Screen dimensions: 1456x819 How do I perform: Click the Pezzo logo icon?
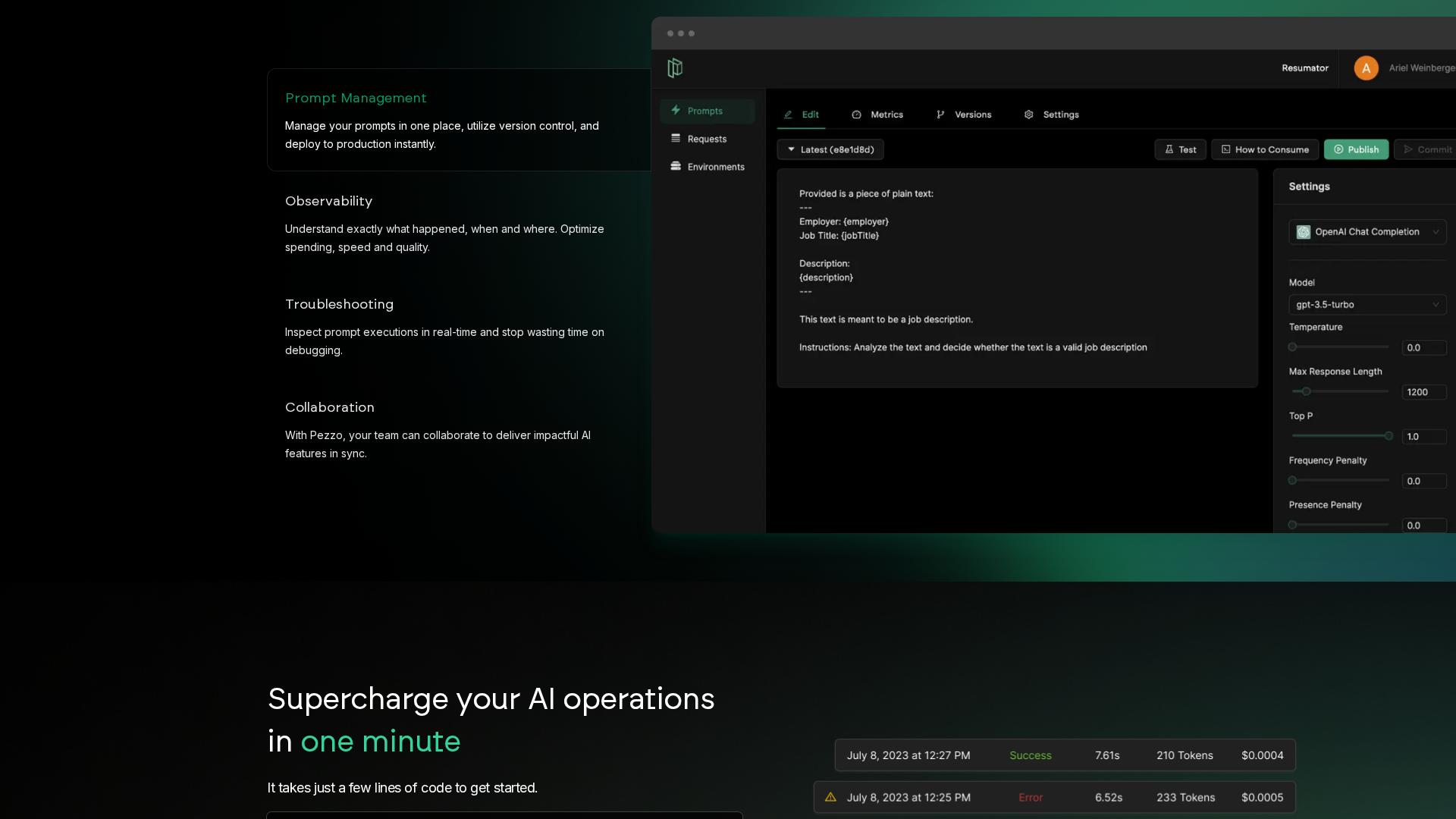click(x=675, y=68)
